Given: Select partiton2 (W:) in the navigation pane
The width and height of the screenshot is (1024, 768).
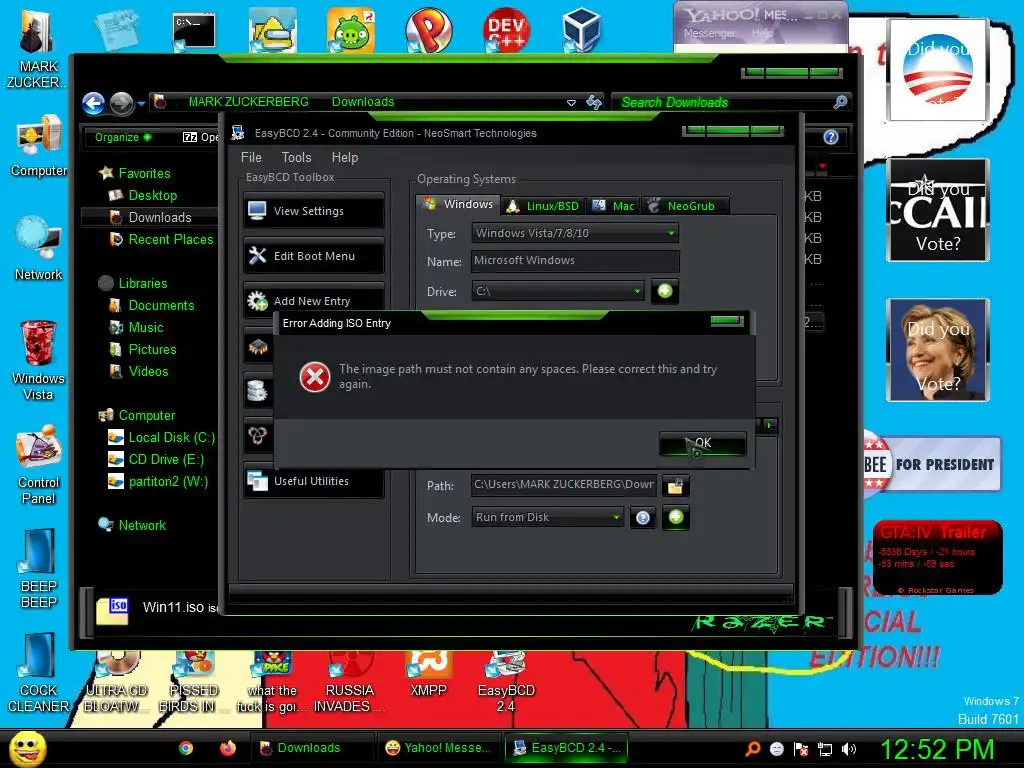Looking at the screenshot, I should pos(168,482).
